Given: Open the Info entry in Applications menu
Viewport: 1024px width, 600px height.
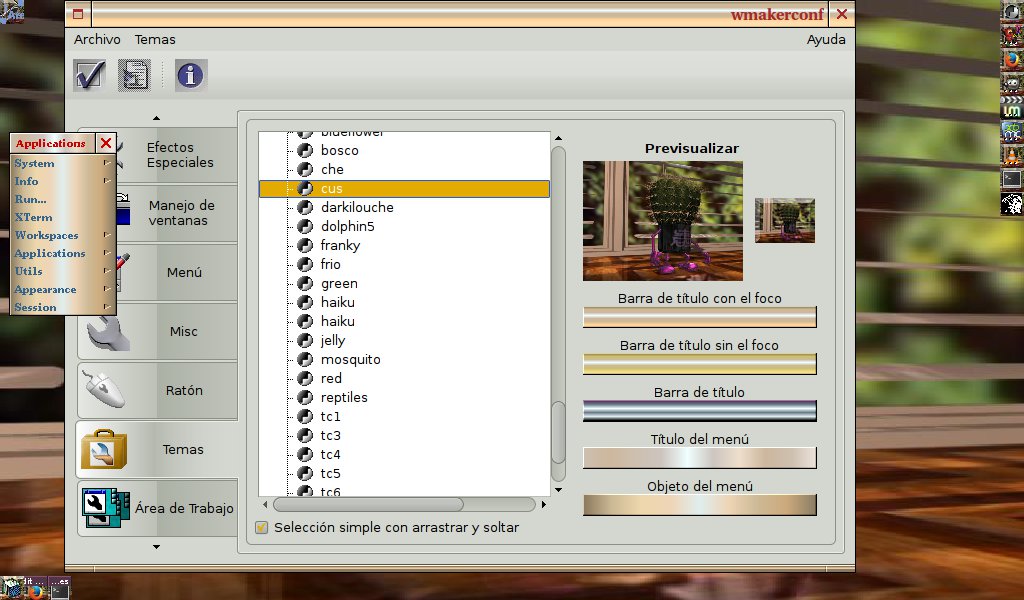Looking at the screenshot, I should pos(63,181).
